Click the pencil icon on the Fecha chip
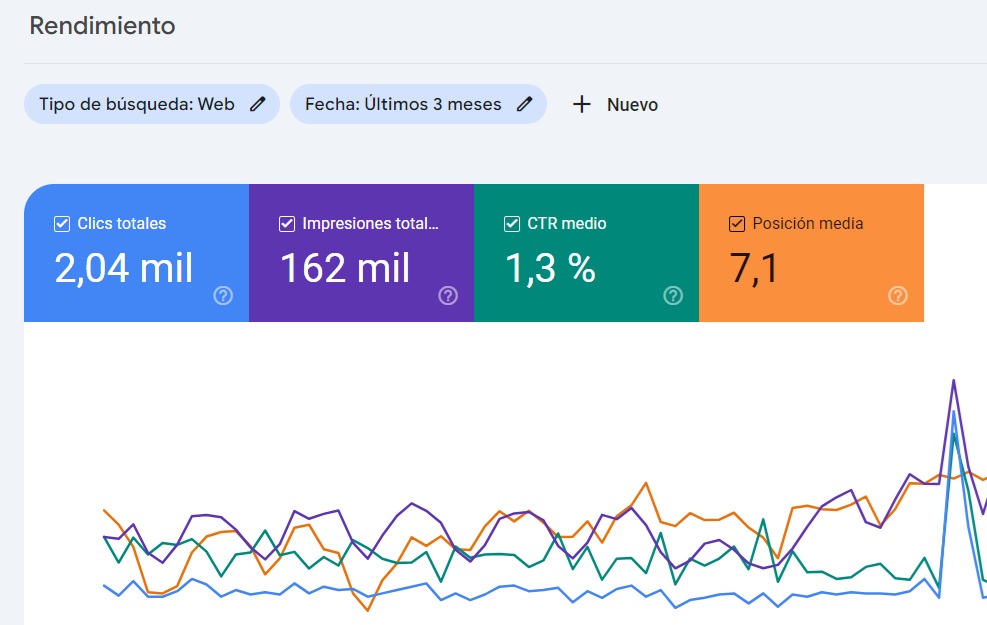The width and height of the screenshot is (987, 625). coord(525,104)
